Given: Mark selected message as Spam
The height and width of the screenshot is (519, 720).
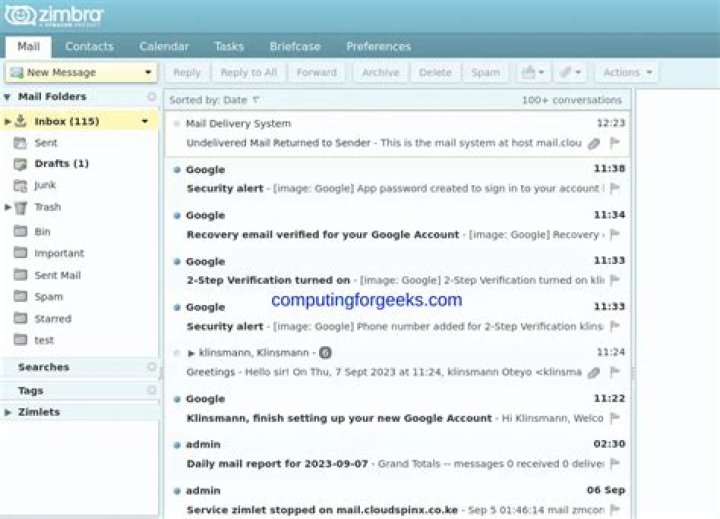Looking at the screenshot, I should click(485, 73).
